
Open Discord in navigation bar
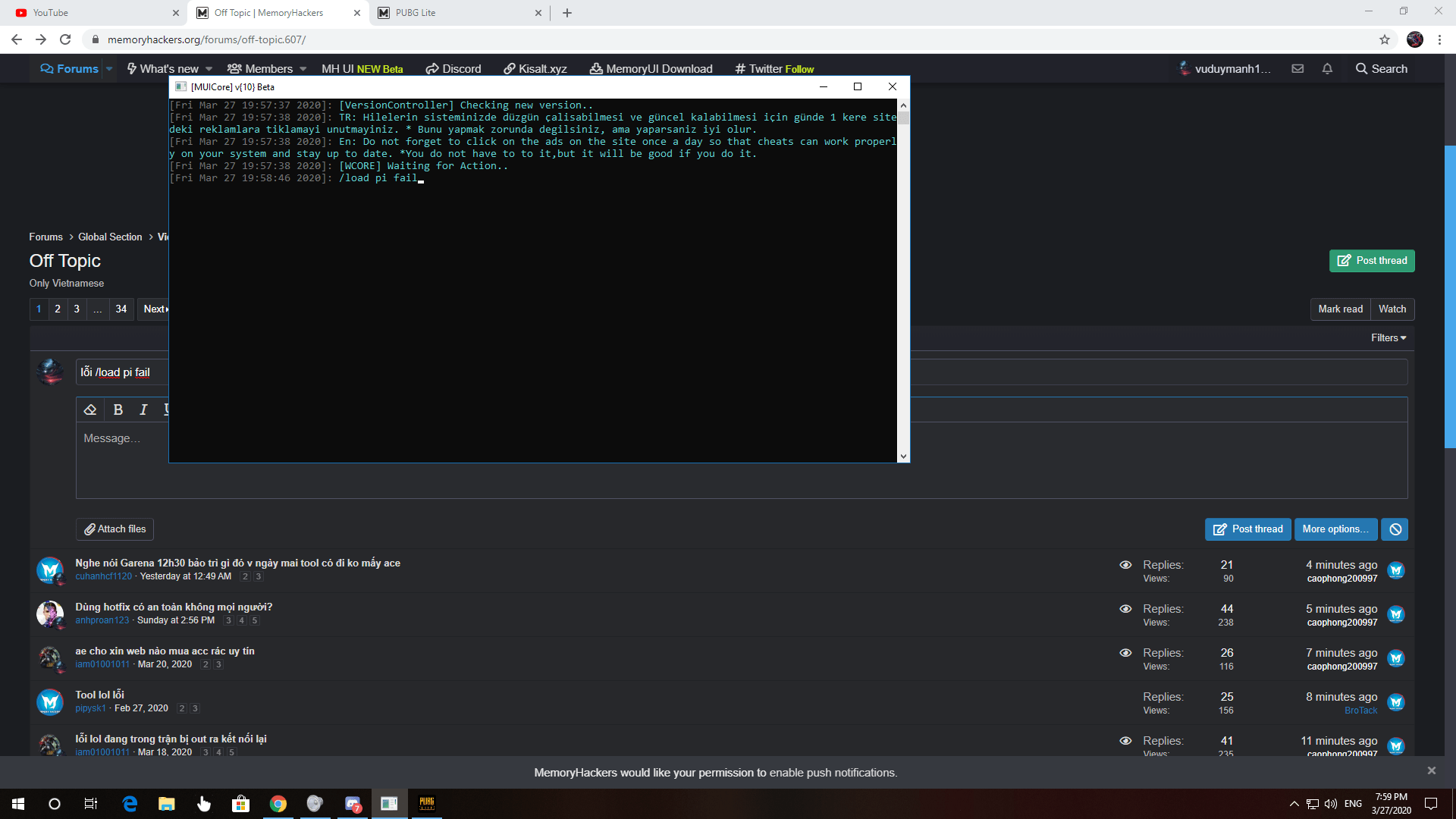pyautogui.click(x=453, y=69)
